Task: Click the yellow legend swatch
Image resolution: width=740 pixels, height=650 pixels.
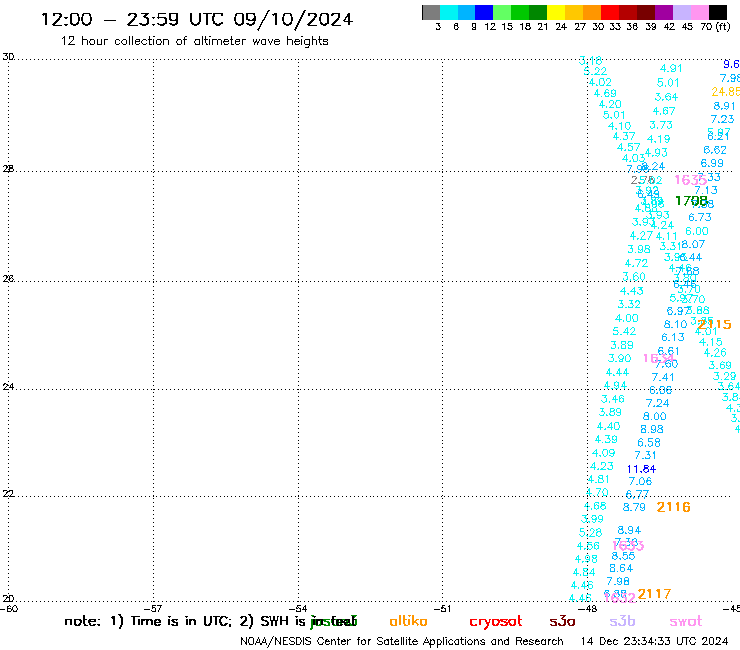Action: [556, 12]
